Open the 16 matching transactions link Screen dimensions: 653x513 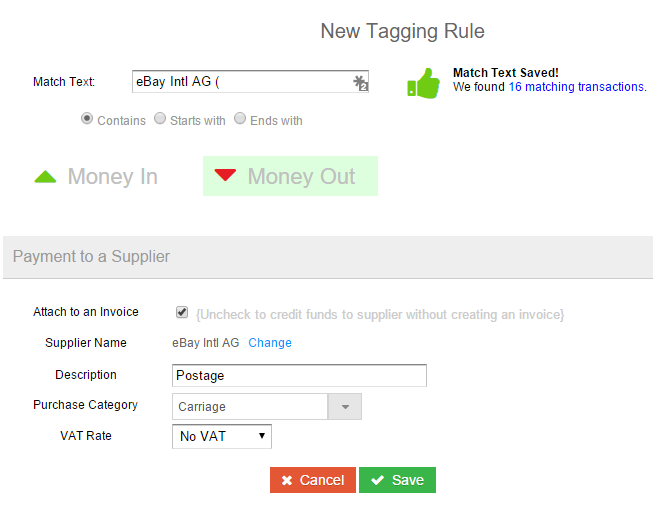pos(576,87)
